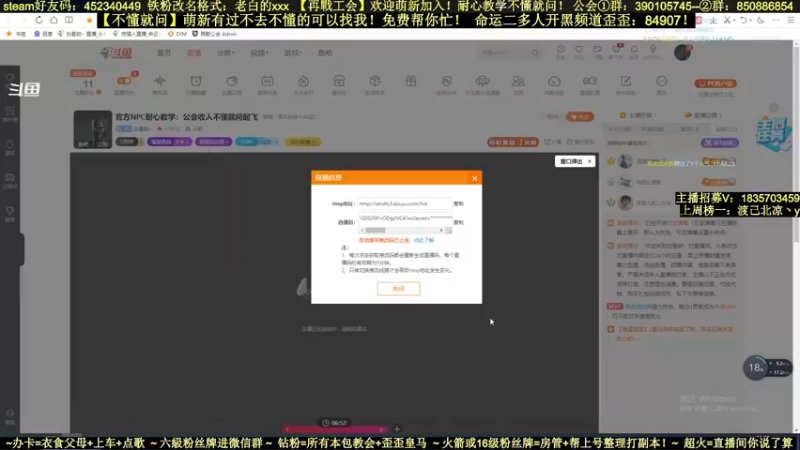The height and width of the screenshot is (450, 800).
Task: Open the notification bell icon in header
Action: tap(634, 51)
